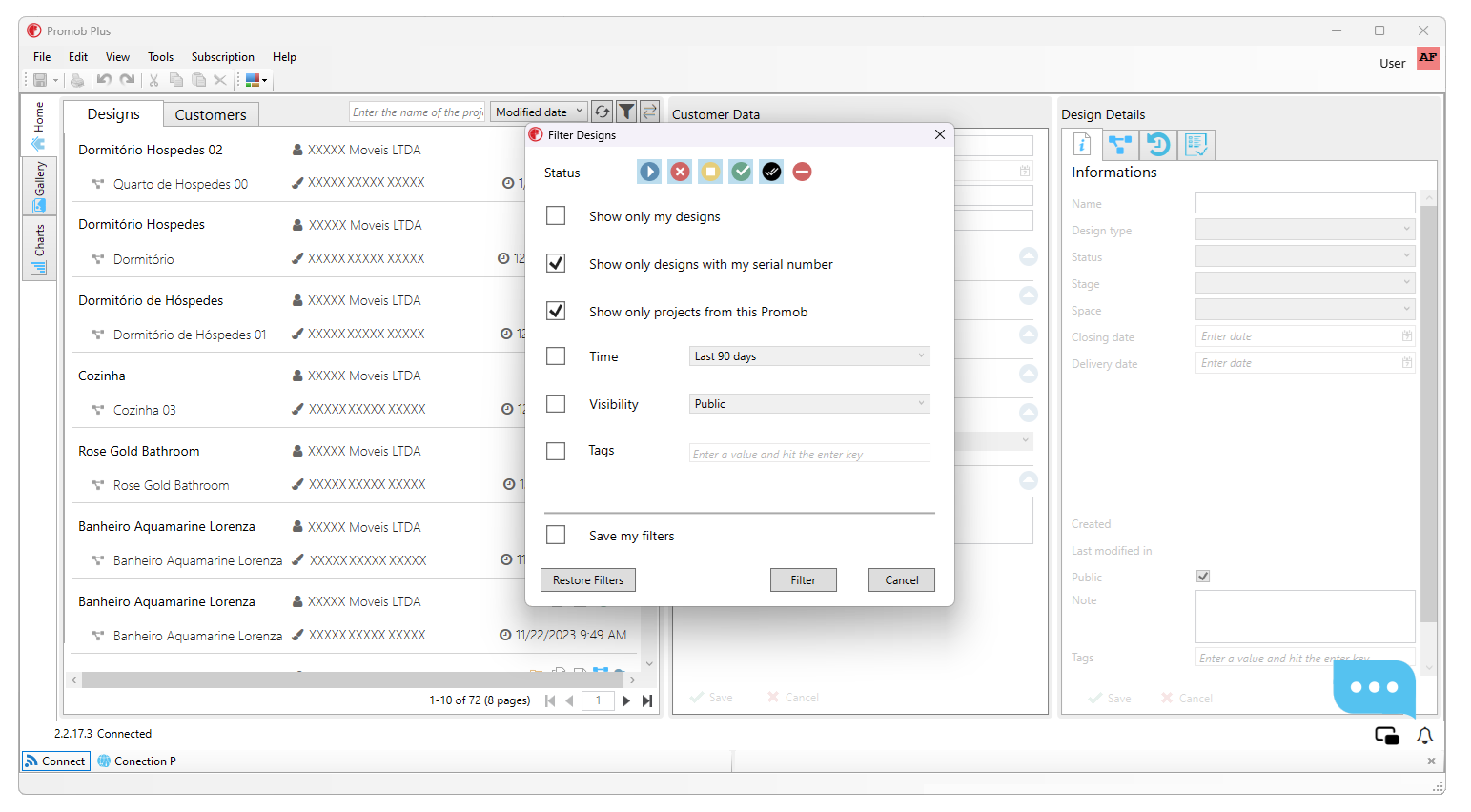This screenshot has width=1471, height=812.
Task: Click the designs list horizontal scrollbar
Action: tap(353, 680)
